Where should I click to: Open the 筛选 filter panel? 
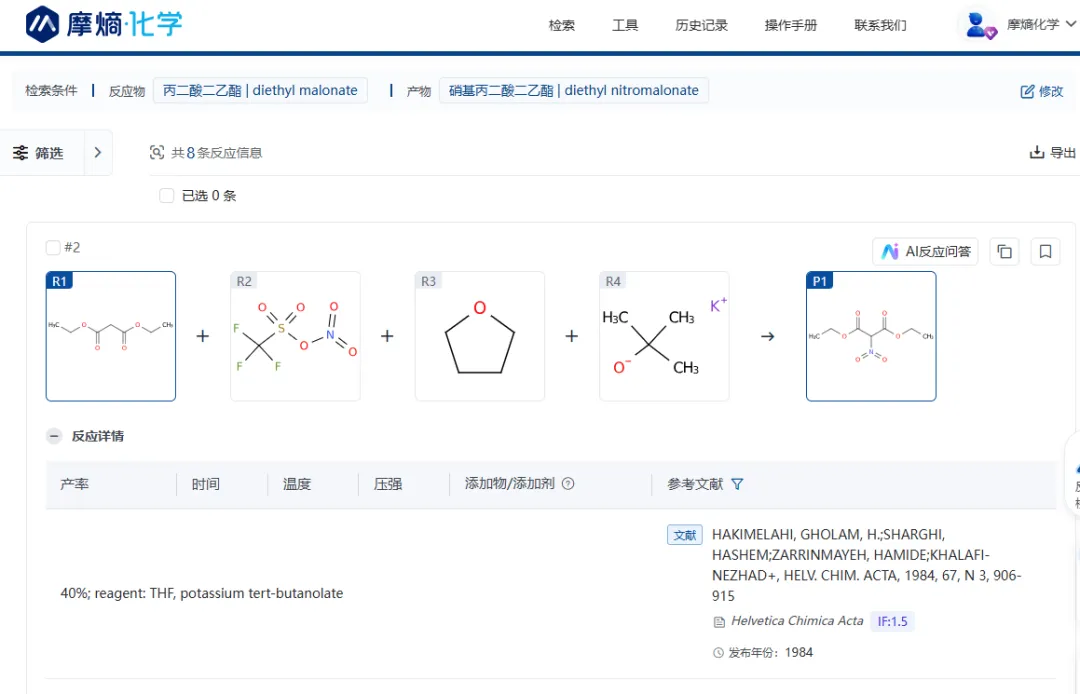tap(38, 153)
